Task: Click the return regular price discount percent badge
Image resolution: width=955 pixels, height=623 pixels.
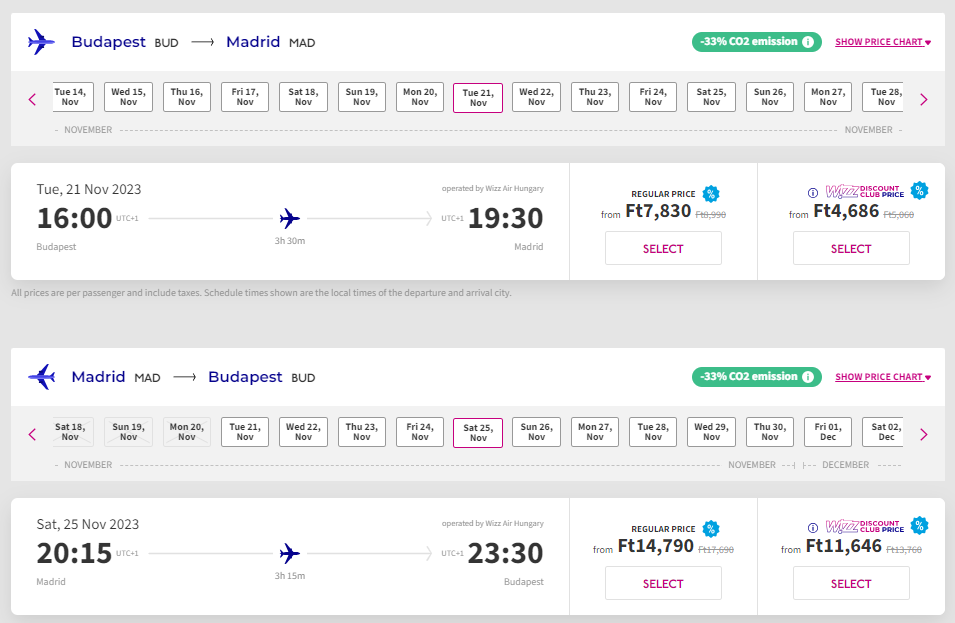Action: click(x=711, y=529)
